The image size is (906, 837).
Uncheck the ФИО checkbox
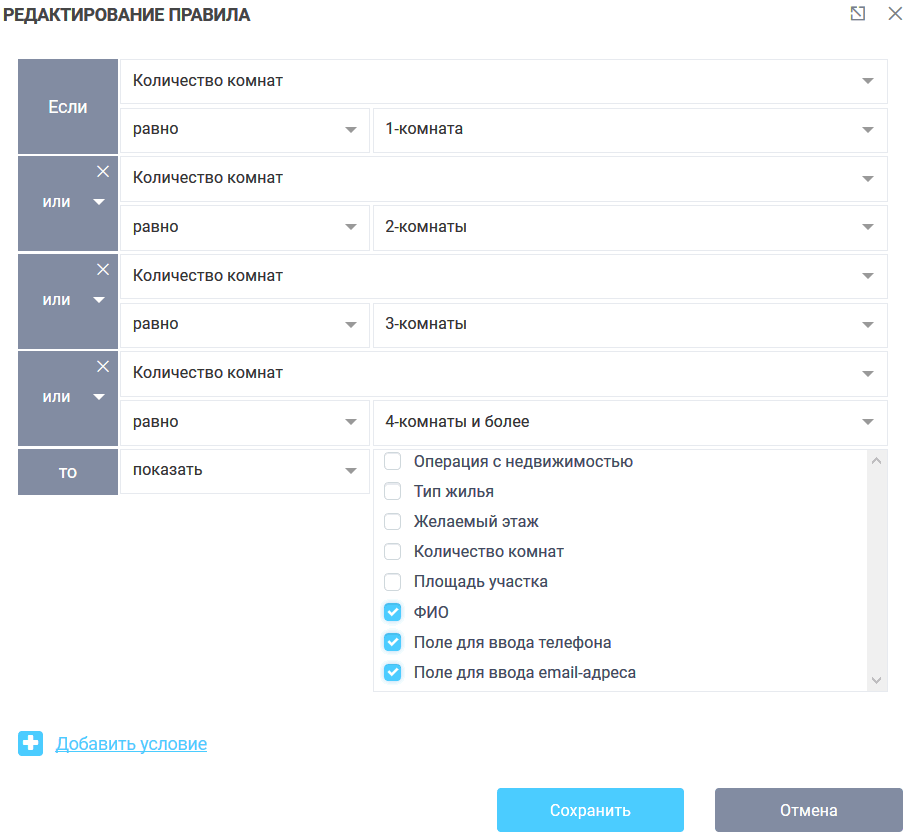tap(393, 612)
